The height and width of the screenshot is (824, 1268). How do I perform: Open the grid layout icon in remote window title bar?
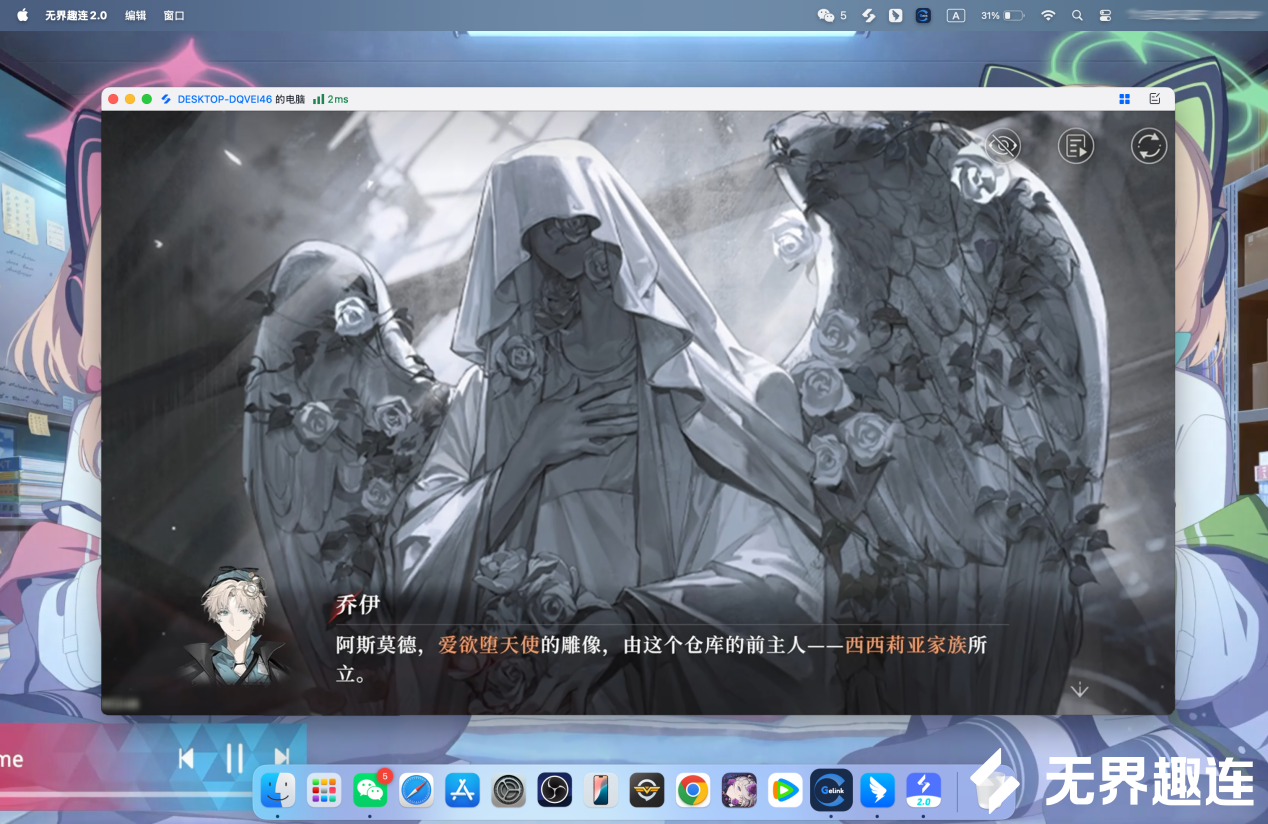click(x=1125, y=99)
